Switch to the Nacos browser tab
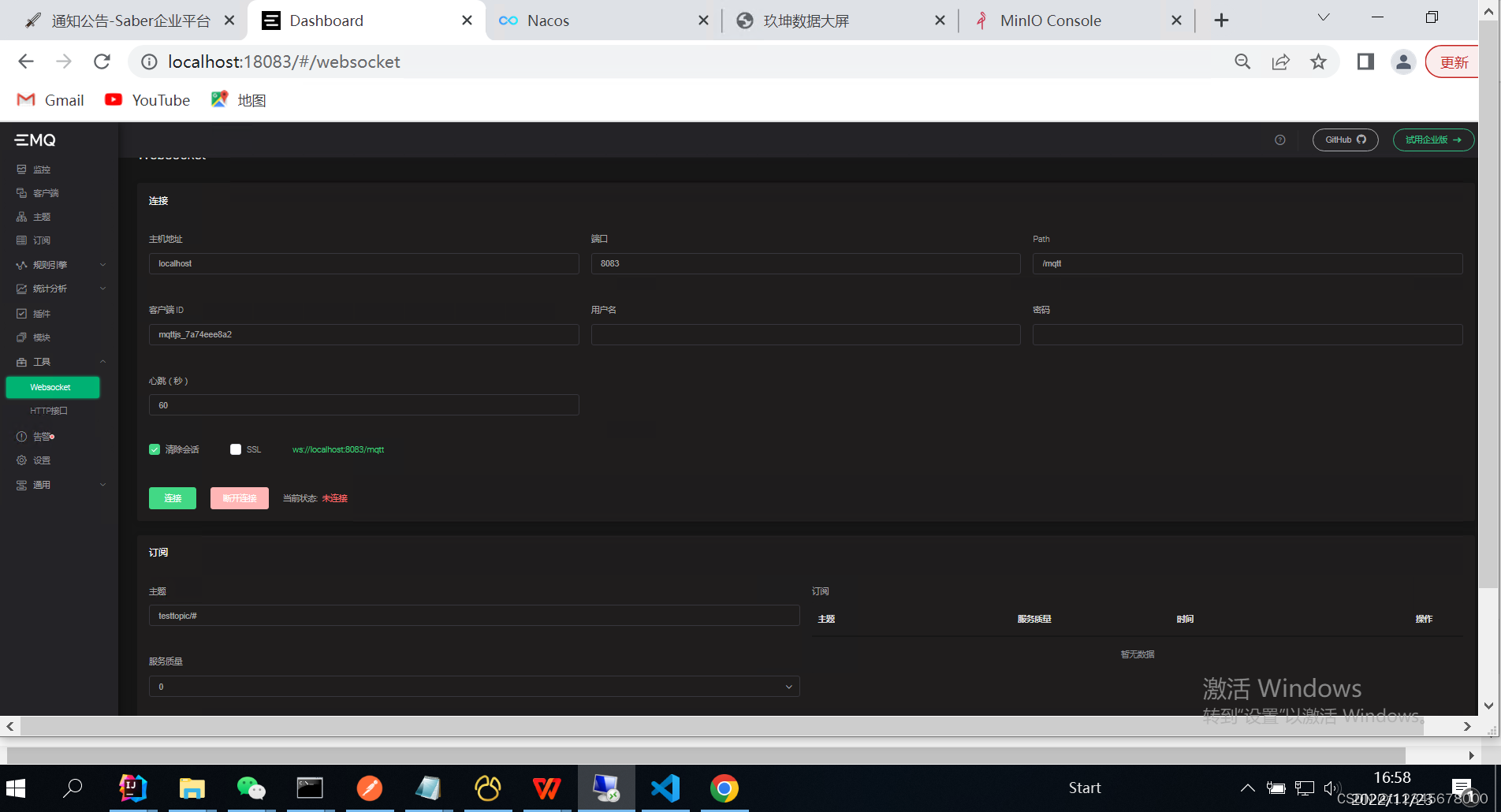This screenshot has width=1501, height=812. (548, 20)
